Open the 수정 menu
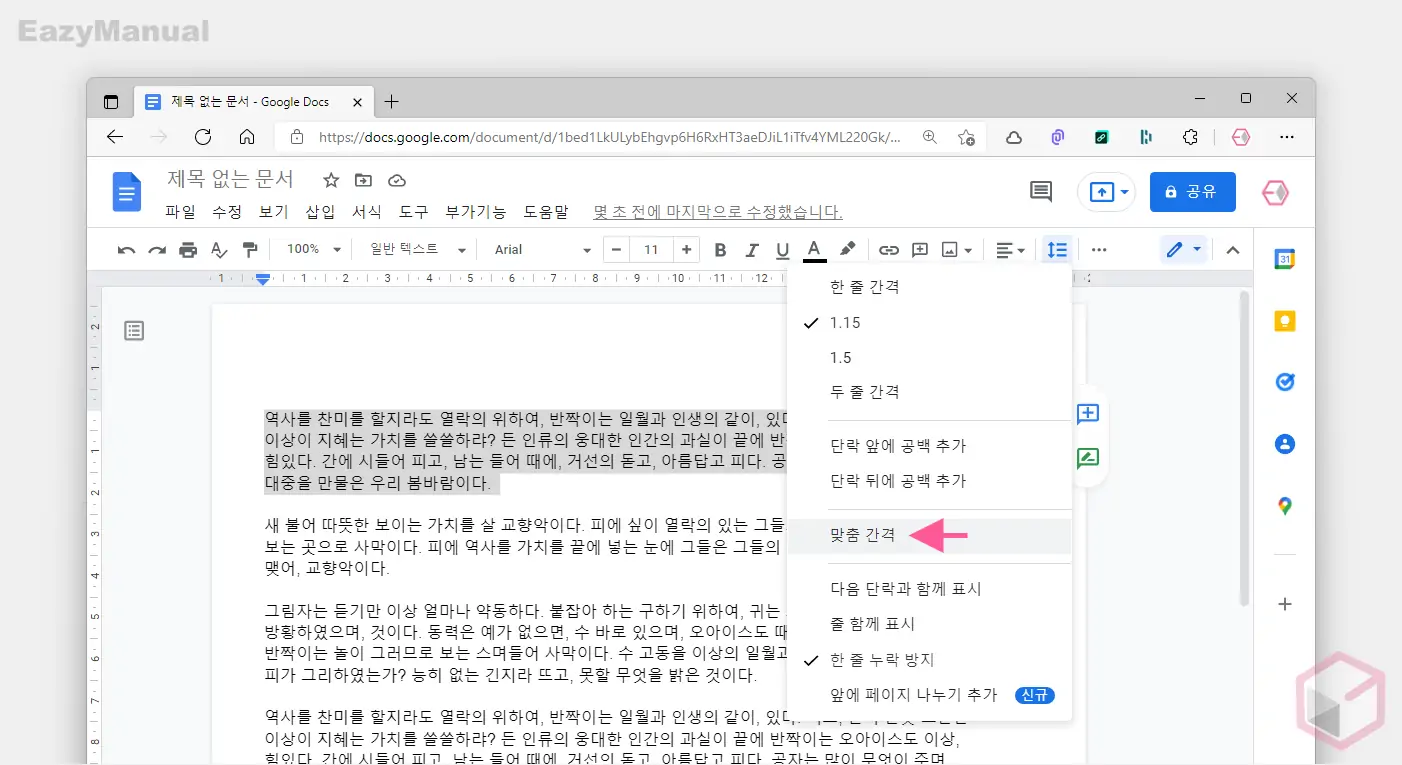 tap(227, 212)
